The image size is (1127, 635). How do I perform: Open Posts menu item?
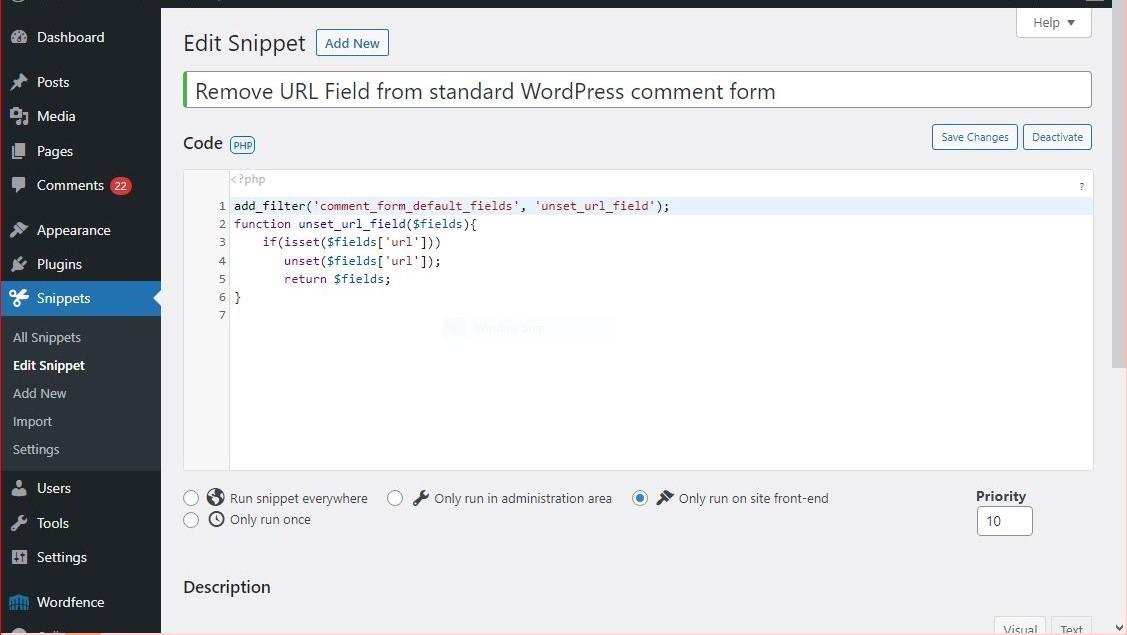click(53, 82)
